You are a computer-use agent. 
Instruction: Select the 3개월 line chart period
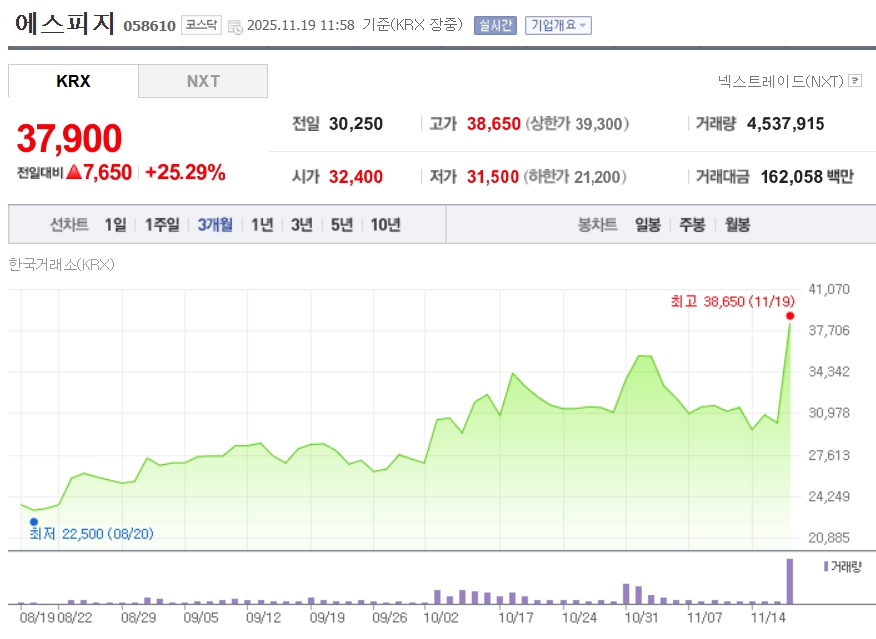(x=215, y=225)
